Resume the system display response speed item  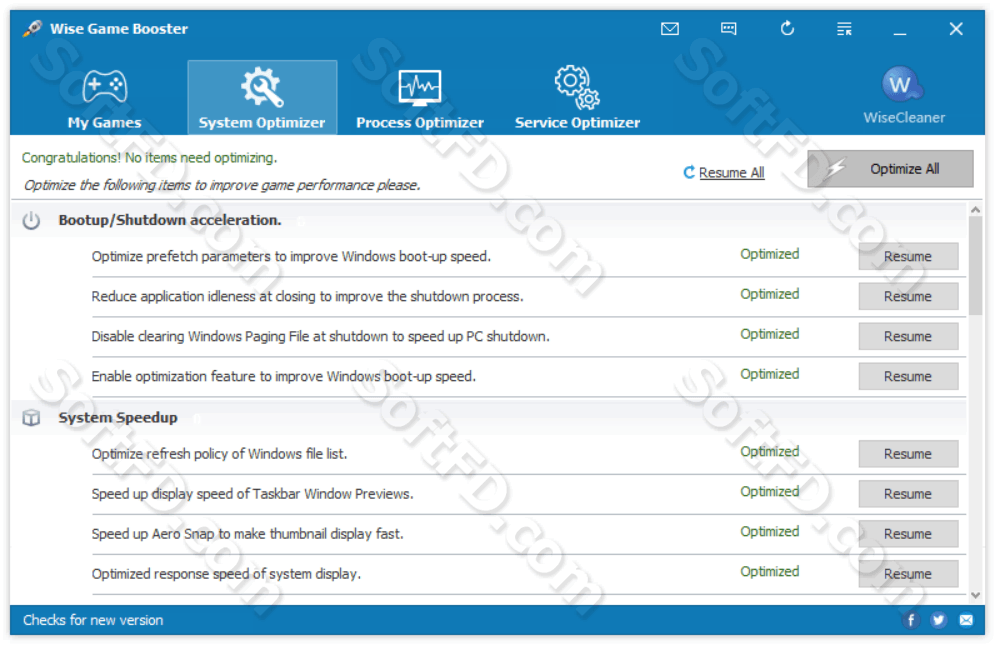(x=908, y=574)
